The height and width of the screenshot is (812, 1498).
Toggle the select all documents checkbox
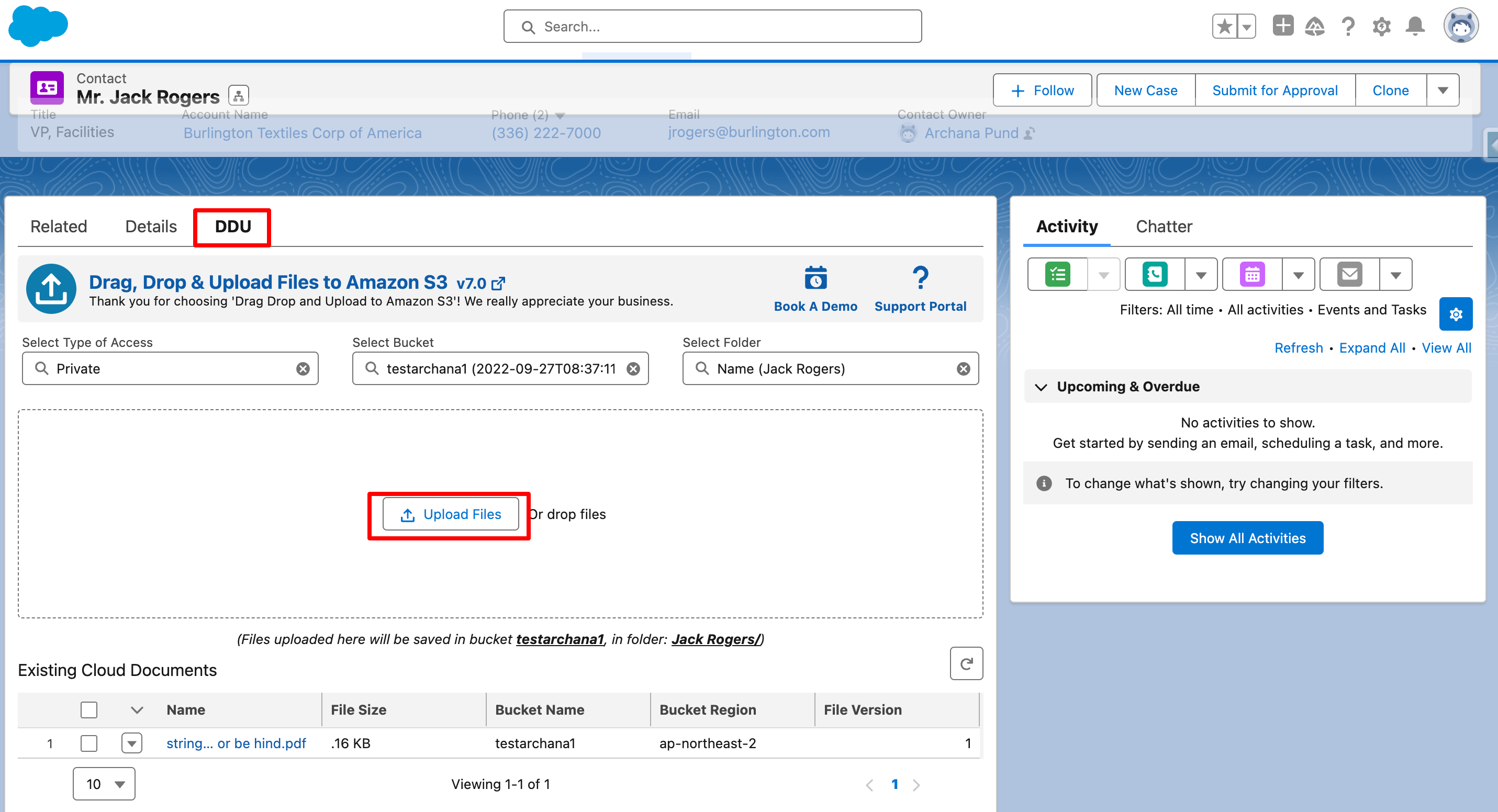[x=89, y=709]
